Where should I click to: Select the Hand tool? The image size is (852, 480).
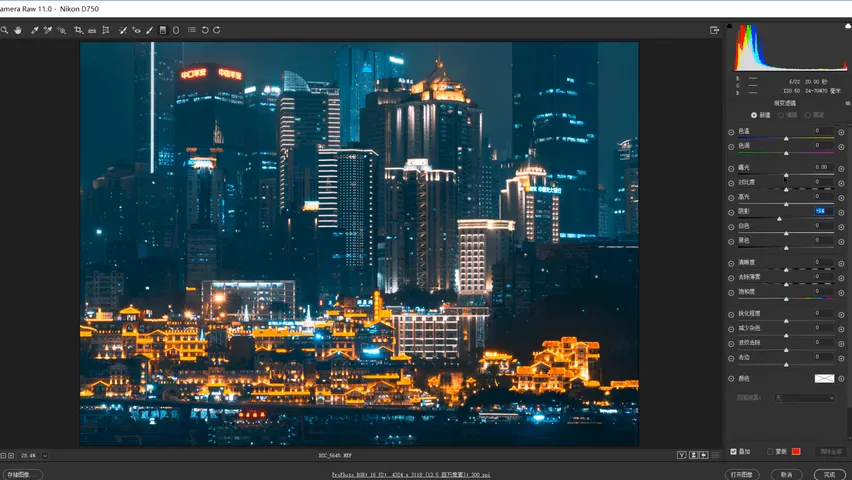coord(18,30)
